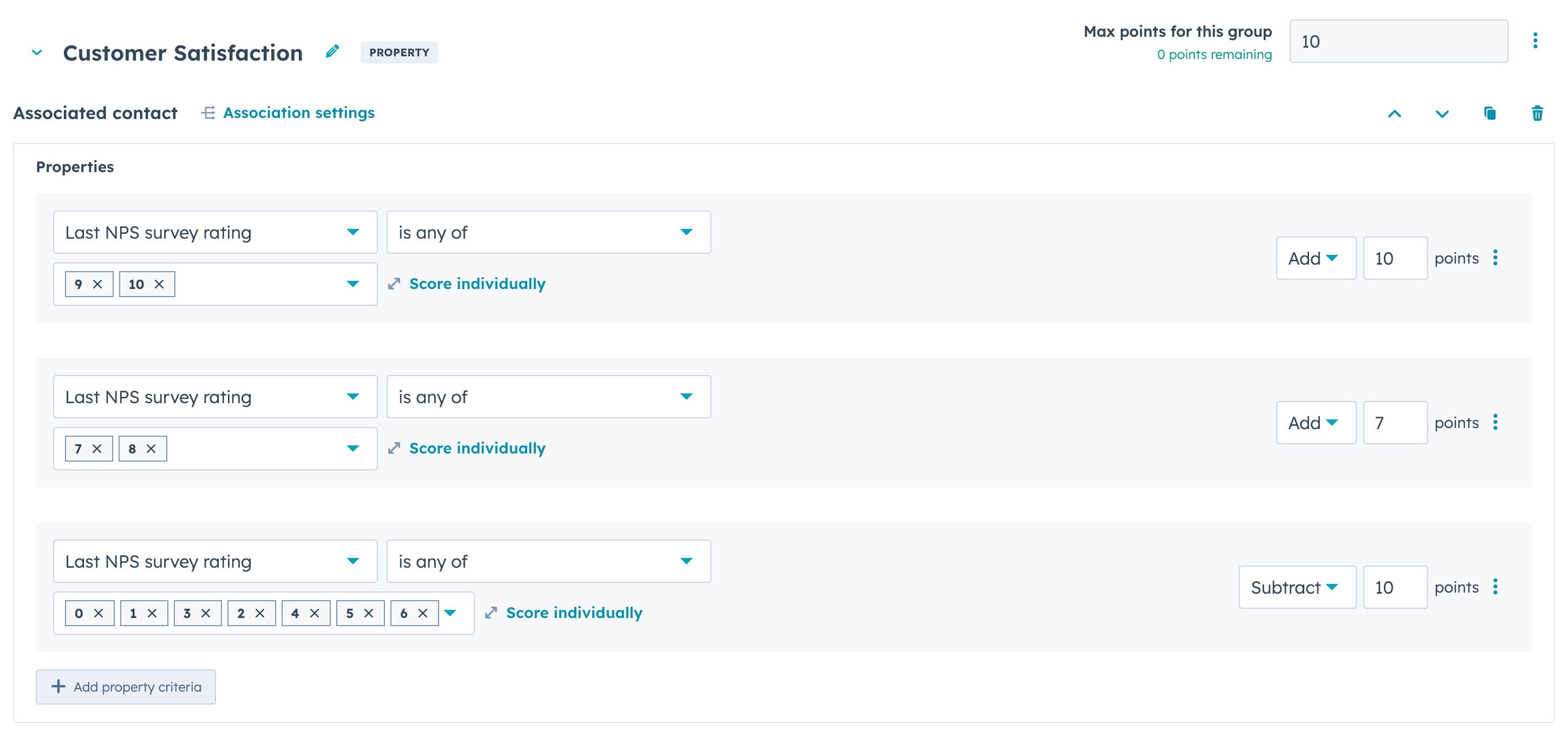This screenshot has width=1568, height=736.
Task: Expand values dropdown containing 9 and 10
Action: (352, 284)
